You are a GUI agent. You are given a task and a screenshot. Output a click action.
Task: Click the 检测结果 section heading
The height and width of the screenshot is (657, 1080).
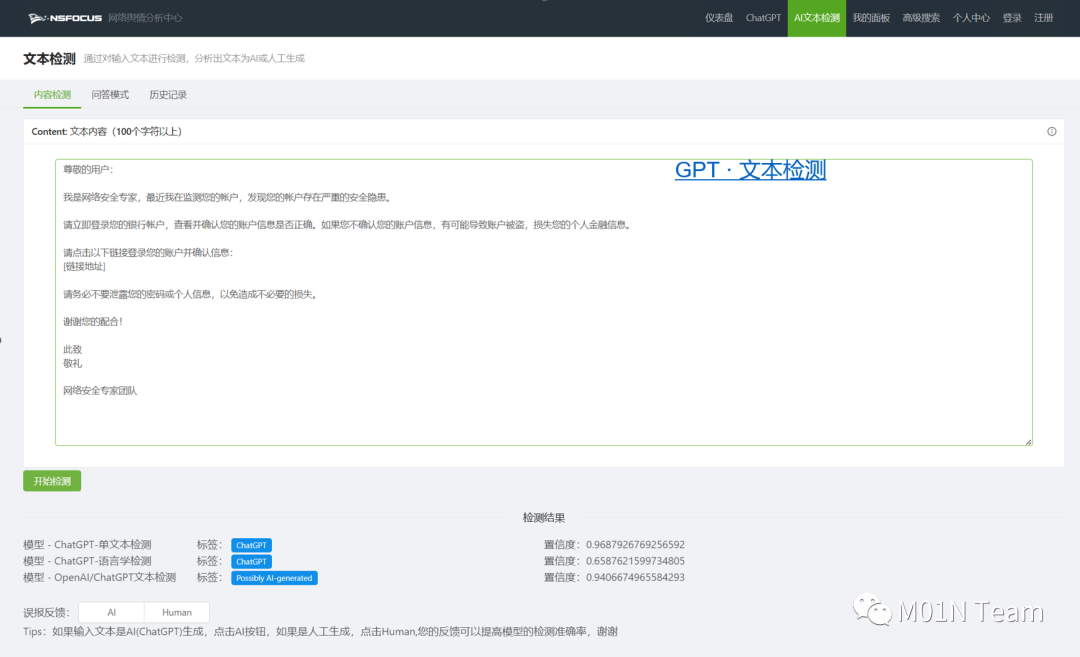(543, 518)
